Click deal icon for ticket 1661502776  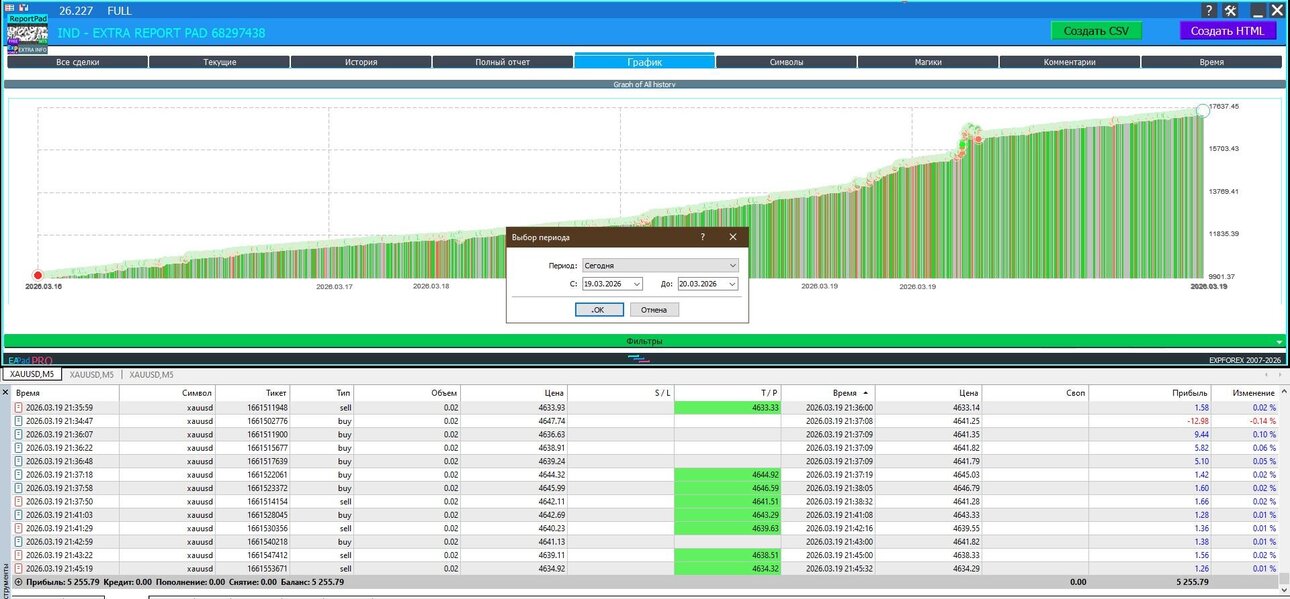[19, 421]
